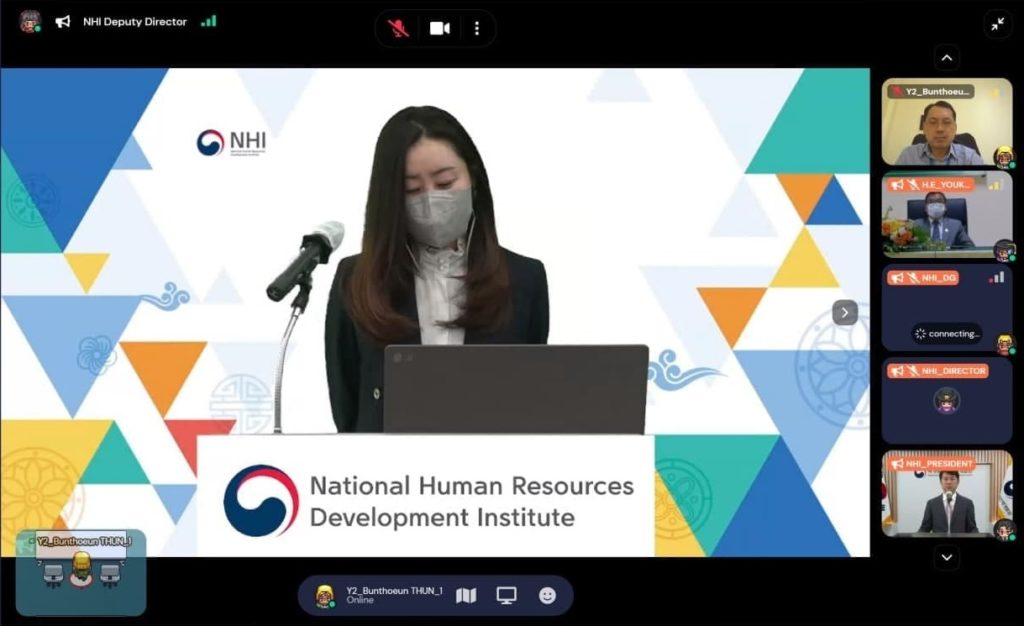Click the Y2_Bunthoeun THUN_1 name in bottom toolbar
Screen dimensions: 1024x626
tap(394, 591)
